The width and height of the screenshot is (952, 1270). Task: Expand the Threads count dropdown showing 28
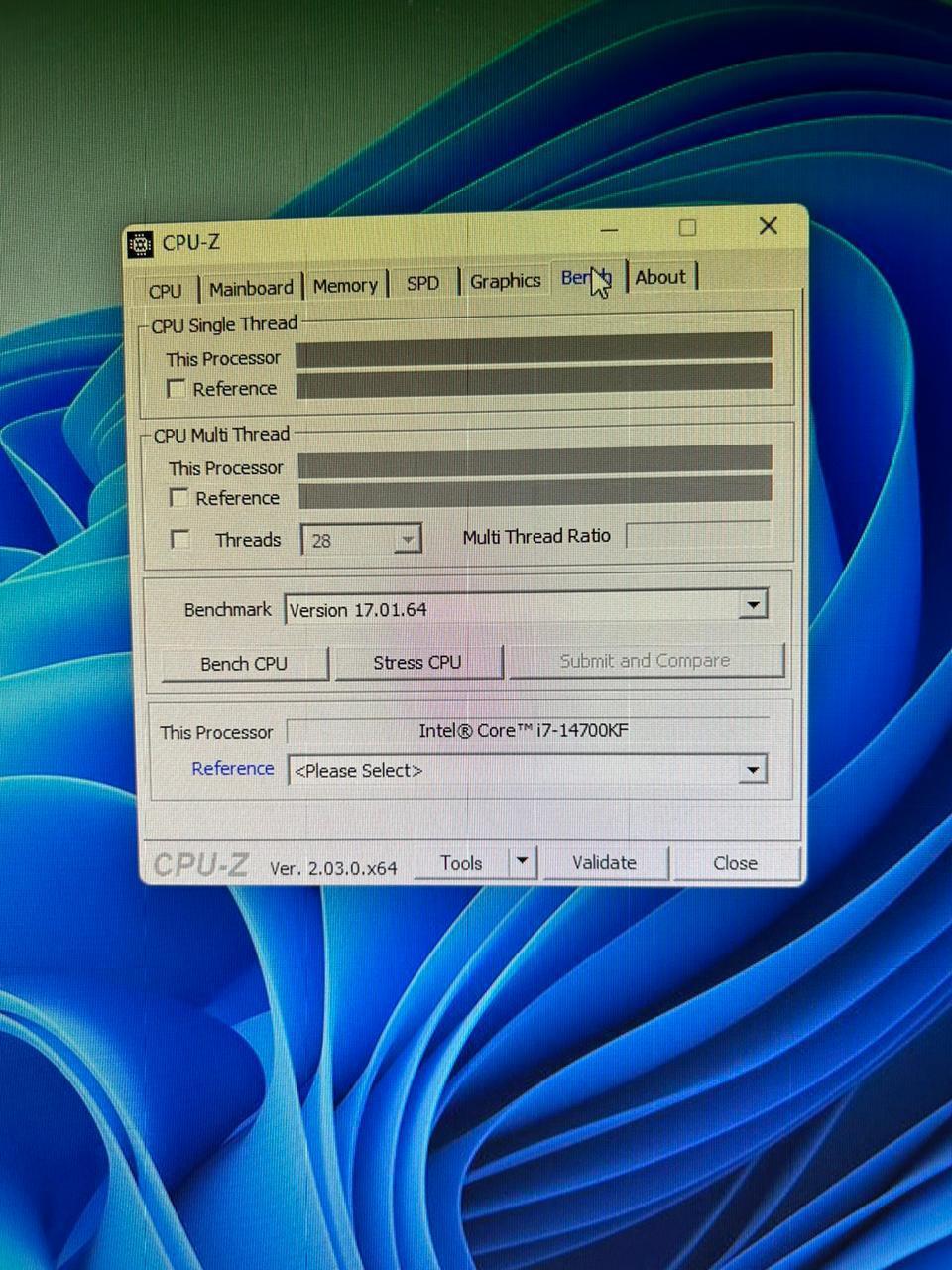coord(406,540)
